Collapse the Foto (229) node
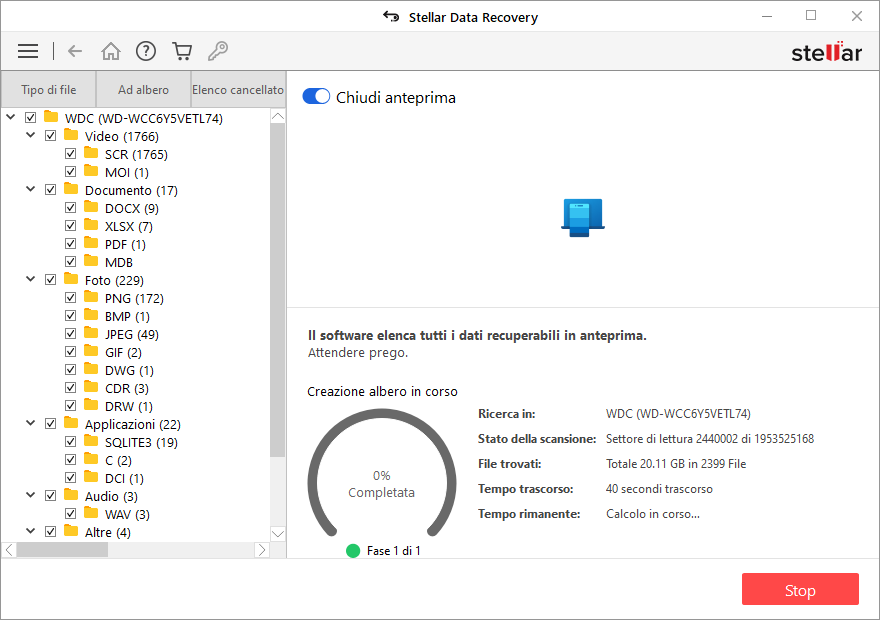Screen dimensions: 880x620 pos(31,278)
